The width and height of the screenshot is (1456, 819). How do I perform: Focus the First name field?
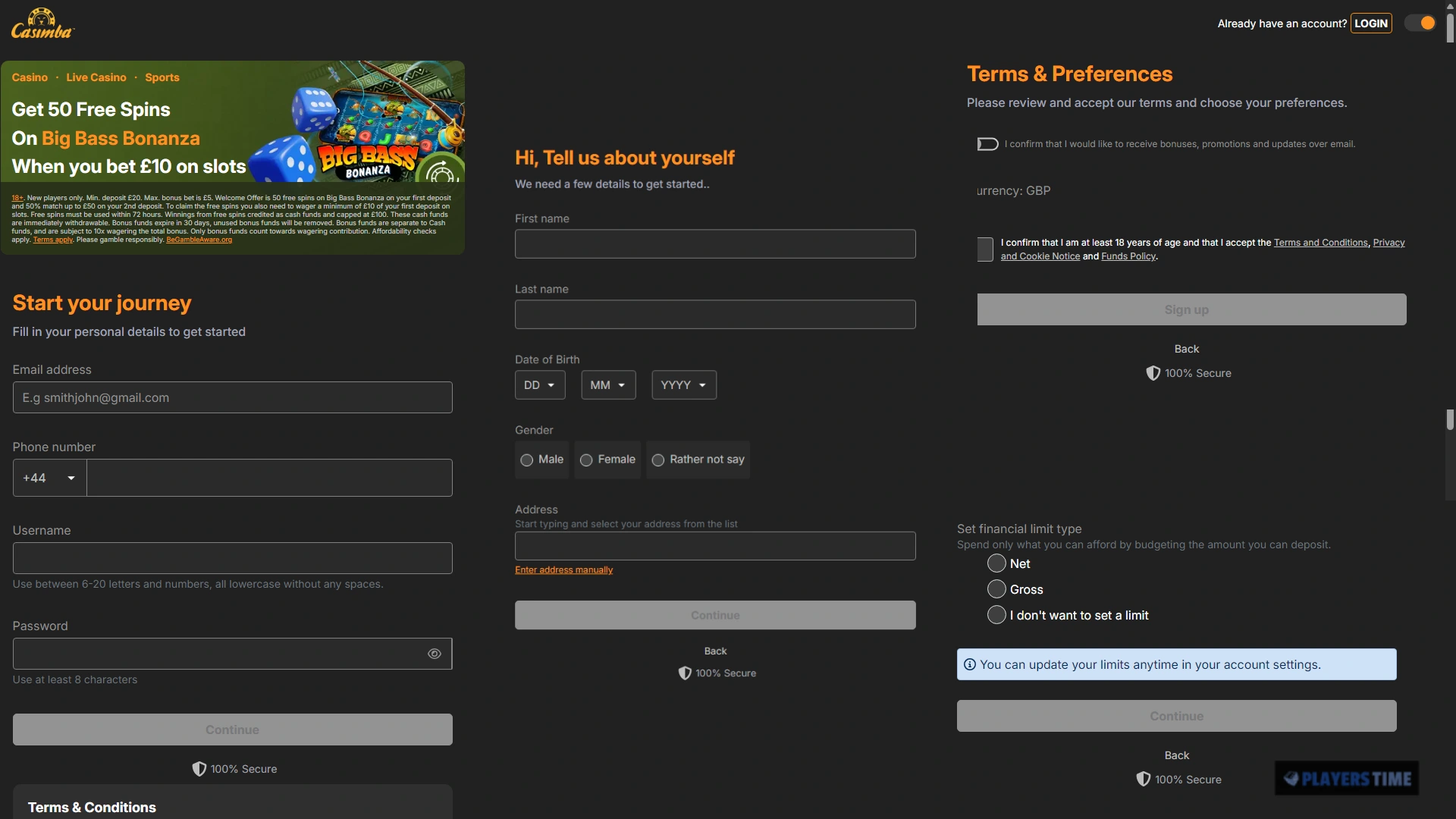[715, 244]
